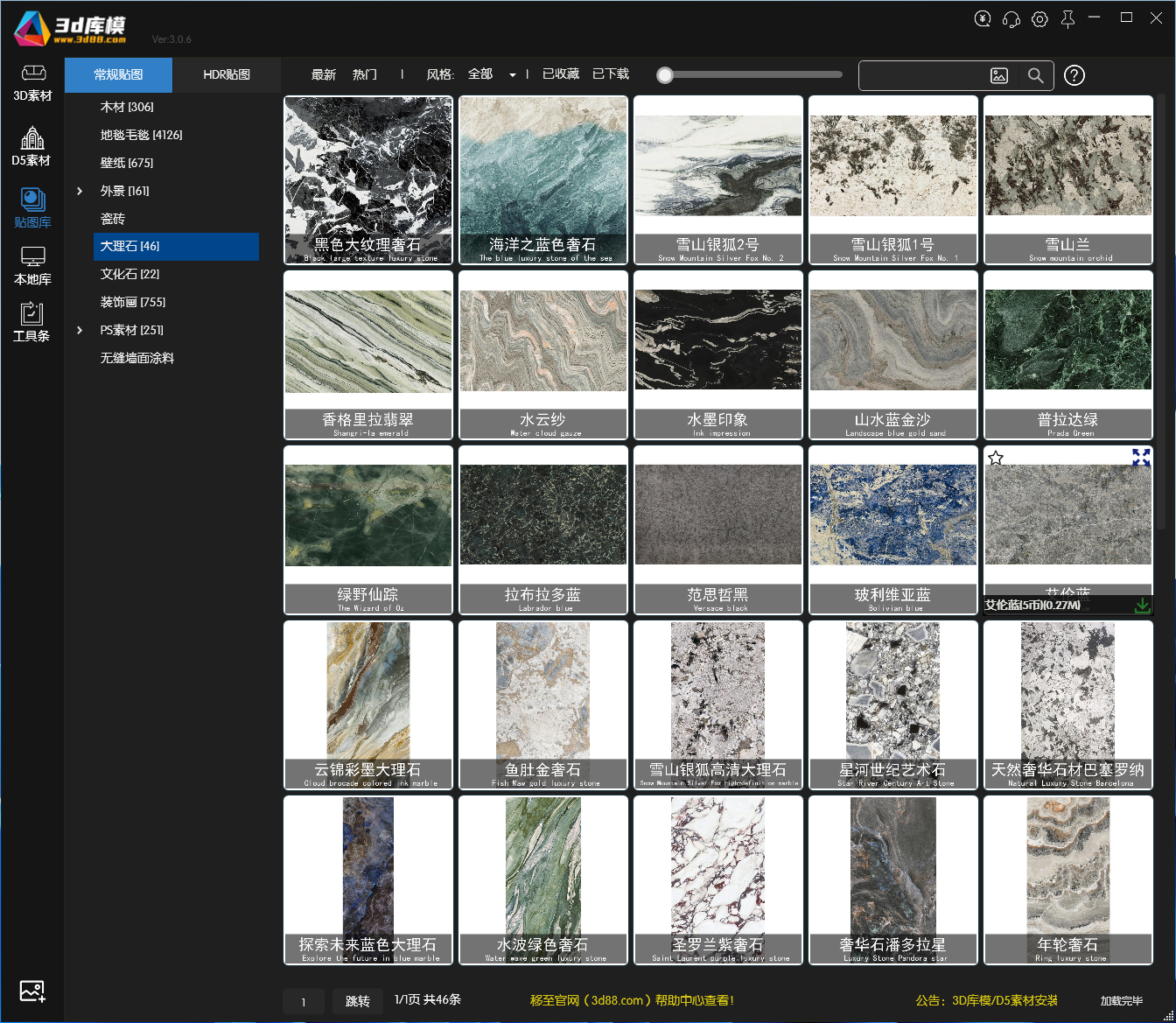Click the page number input box
Screen dimensions: 1176x1023
pyautogui.click(x=304, y=1001)
